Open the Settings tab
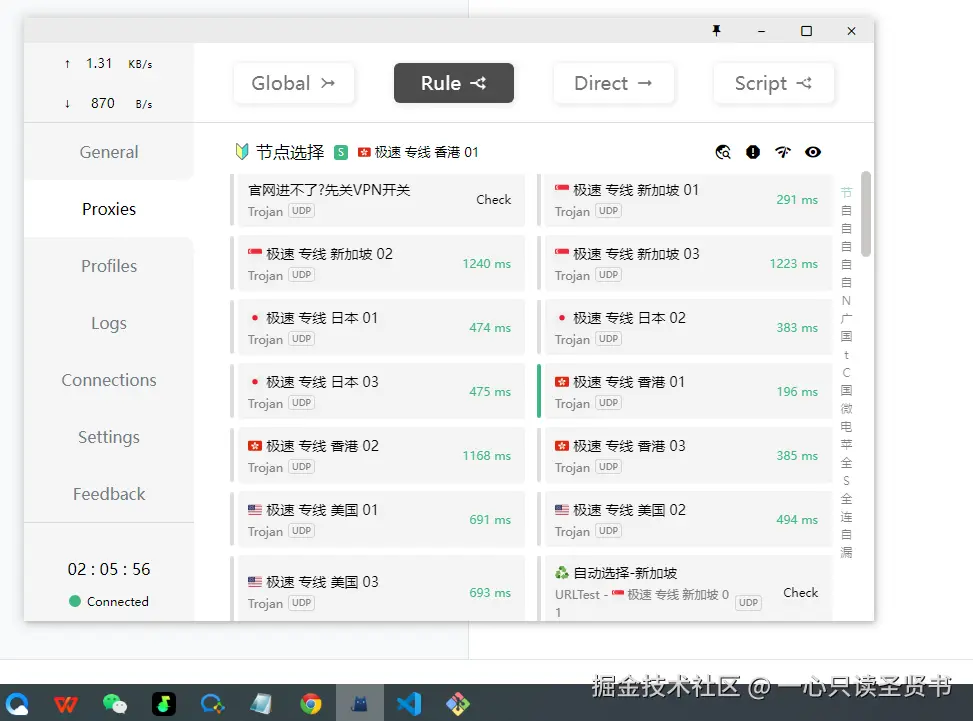The height and width of the screenshot is (721, 973). coord(109,437)
